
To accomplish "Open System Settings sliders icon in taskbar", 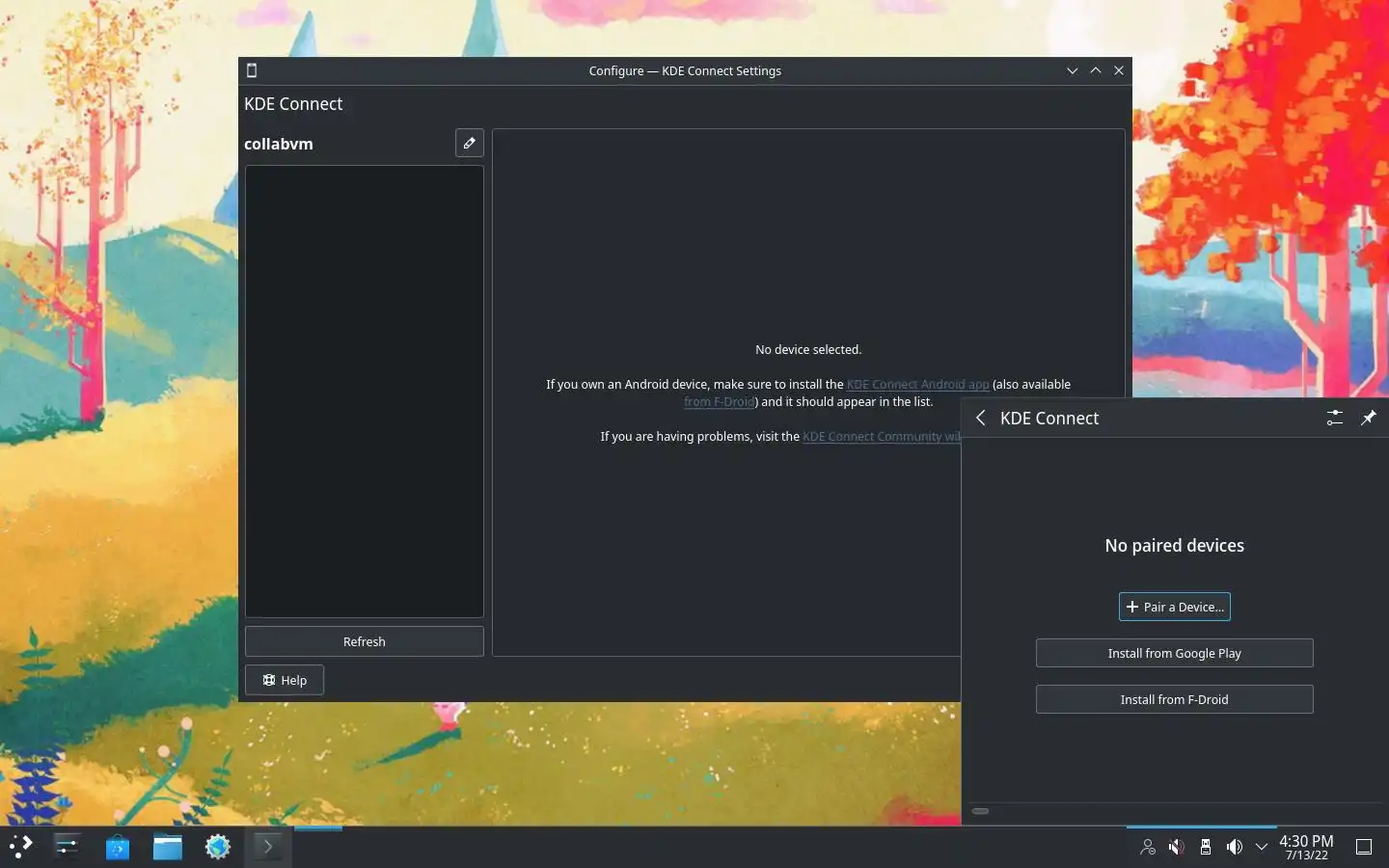I will pyautogui.click(x=67, y=847).
